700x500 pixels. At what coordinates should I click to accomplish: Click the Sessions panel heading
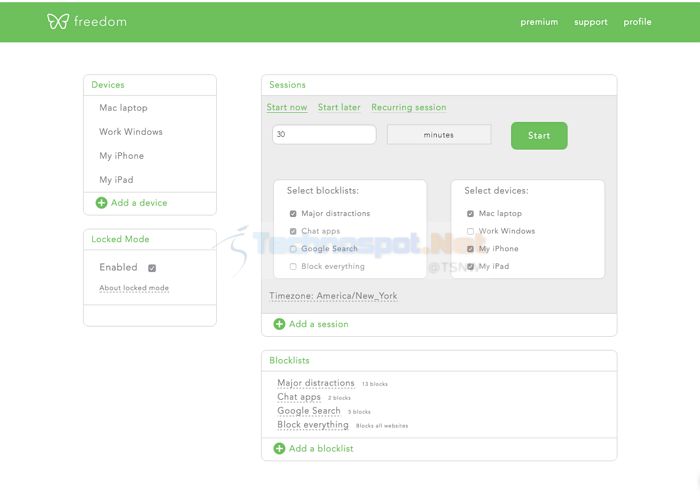click(x=288, y=85)
